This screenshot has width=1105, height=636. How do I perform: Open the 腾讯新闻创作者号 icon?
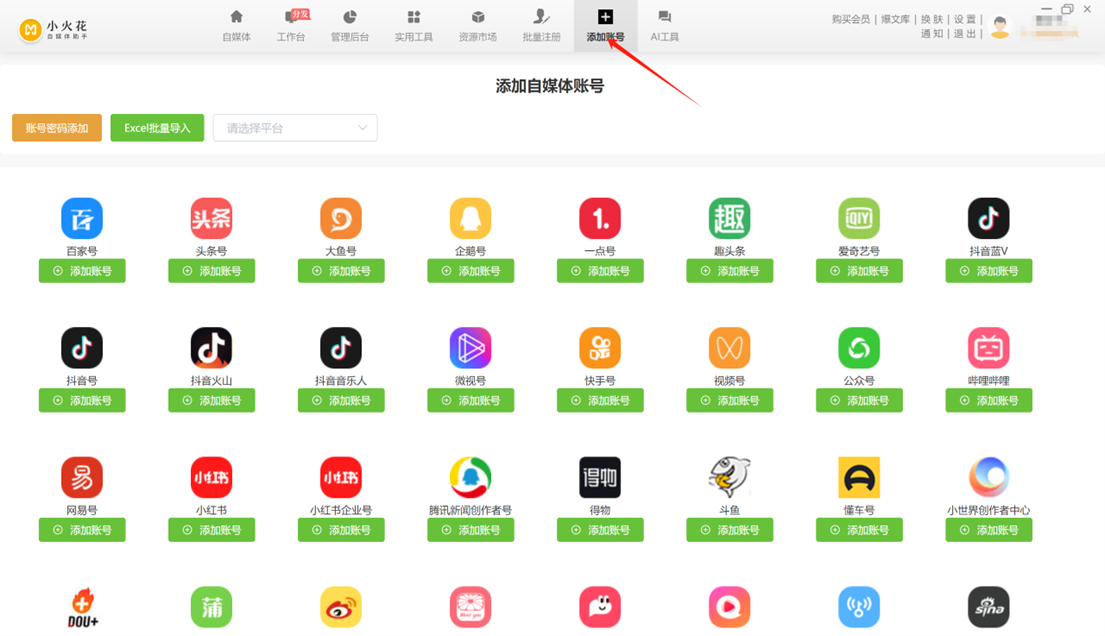click(470, 477)
